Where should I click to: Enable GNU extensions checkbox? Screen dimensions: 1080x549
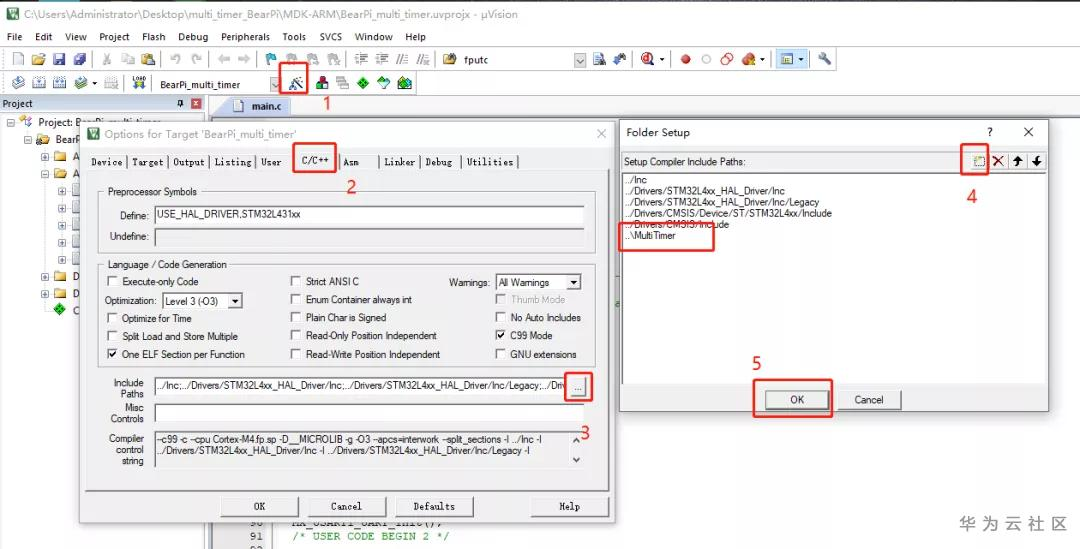tap(501, 354)
